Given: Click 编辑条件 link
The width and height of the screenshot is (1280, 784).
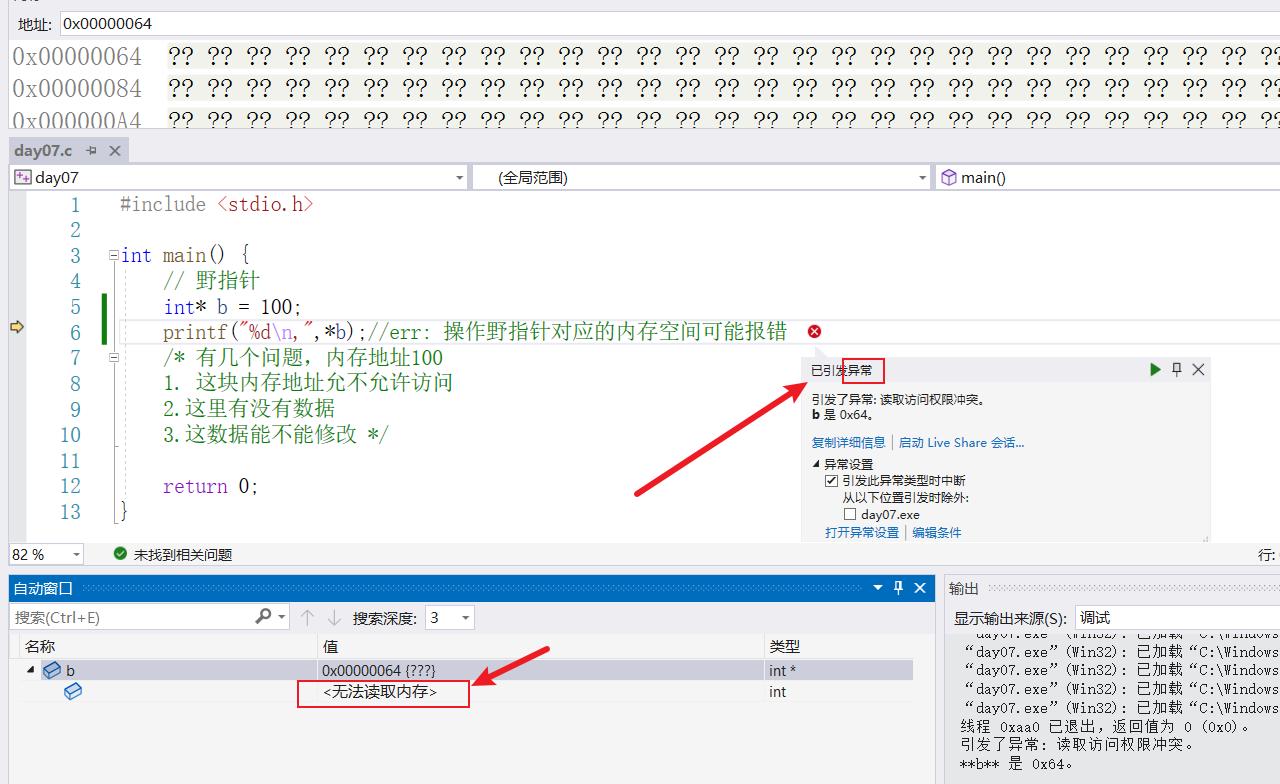Looking at the screenshot, I should [936, 533].
